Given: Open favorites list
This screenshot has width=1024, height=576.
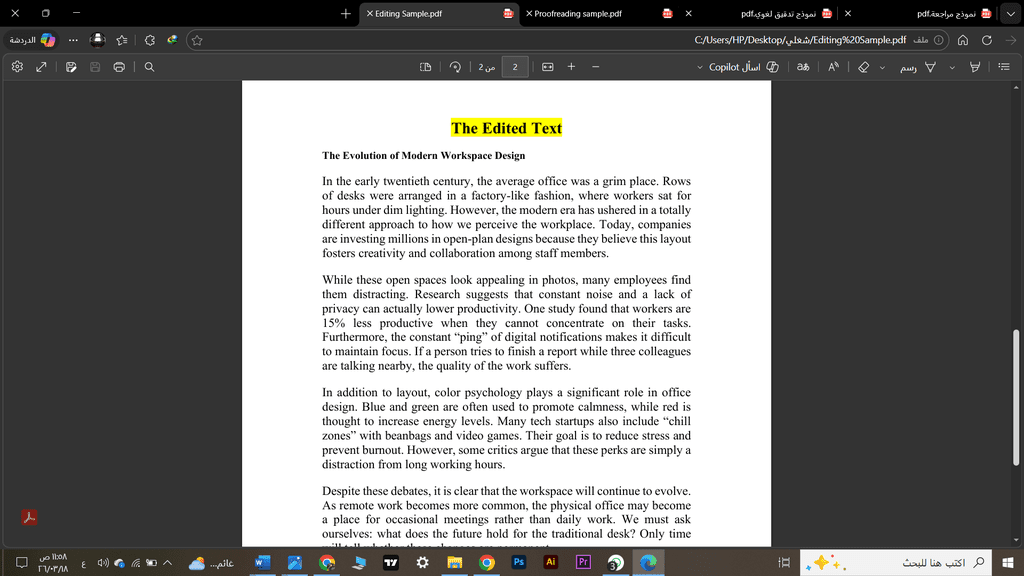Looking at the screenshot, I should tap(122, 40).
